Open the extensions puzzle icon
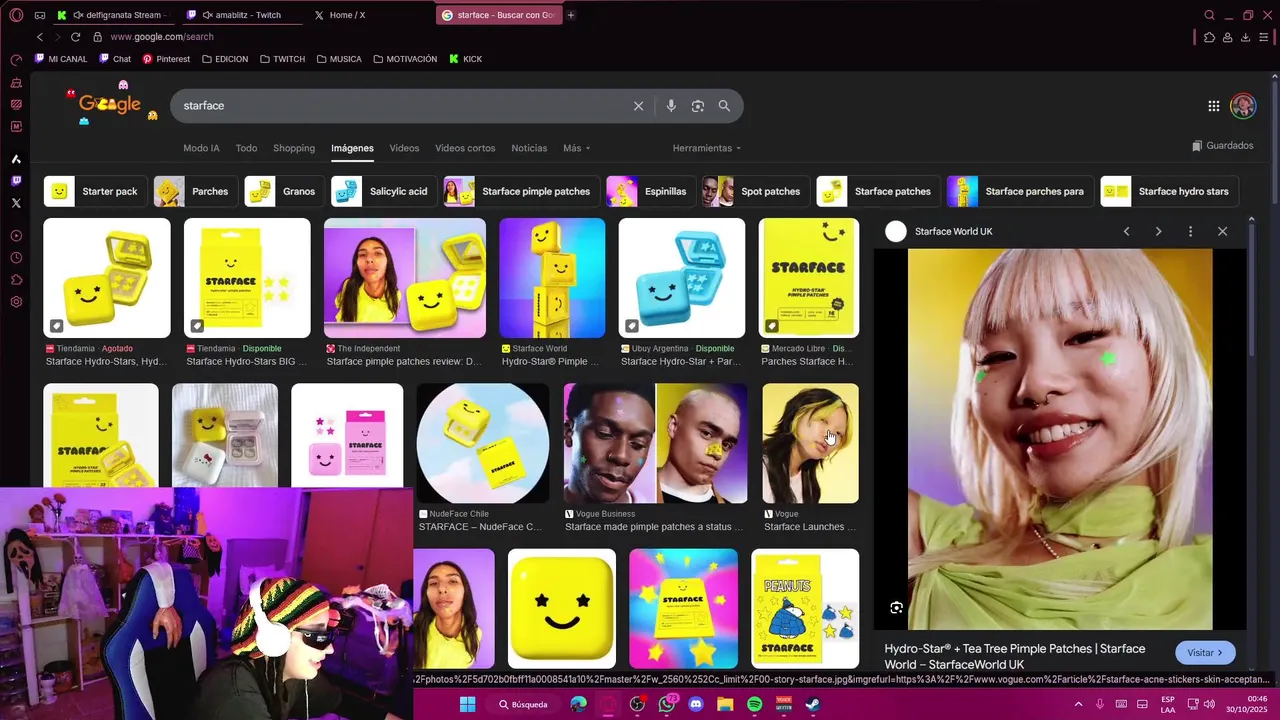This screenshot has width=1280, height=720. [x=1209, y=37]
